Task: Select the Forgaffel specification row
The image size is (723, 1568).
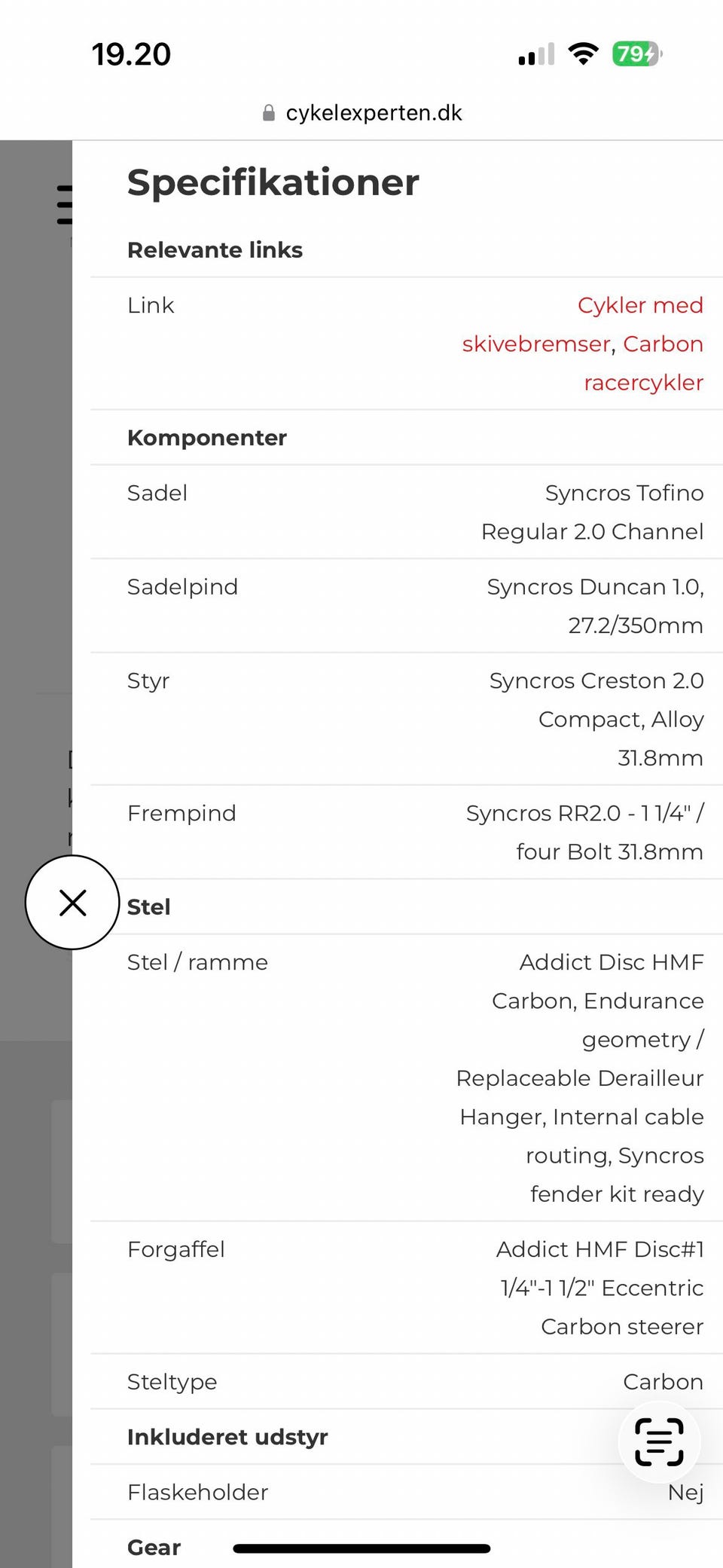Action: coord(407,1288)
